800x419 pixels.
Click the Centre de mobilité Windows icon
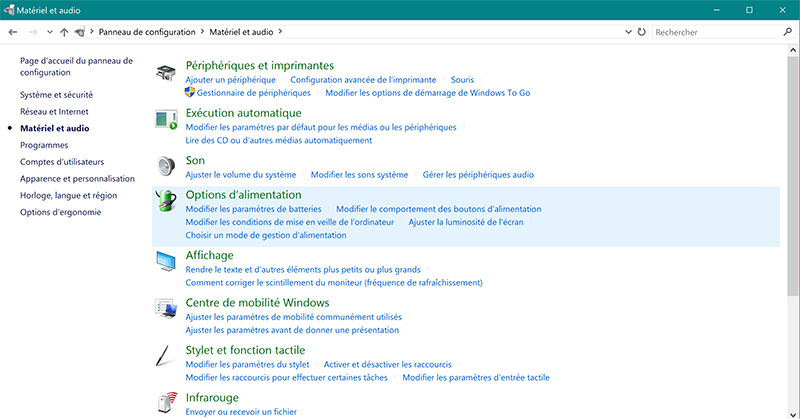click(x=167, y=309)
